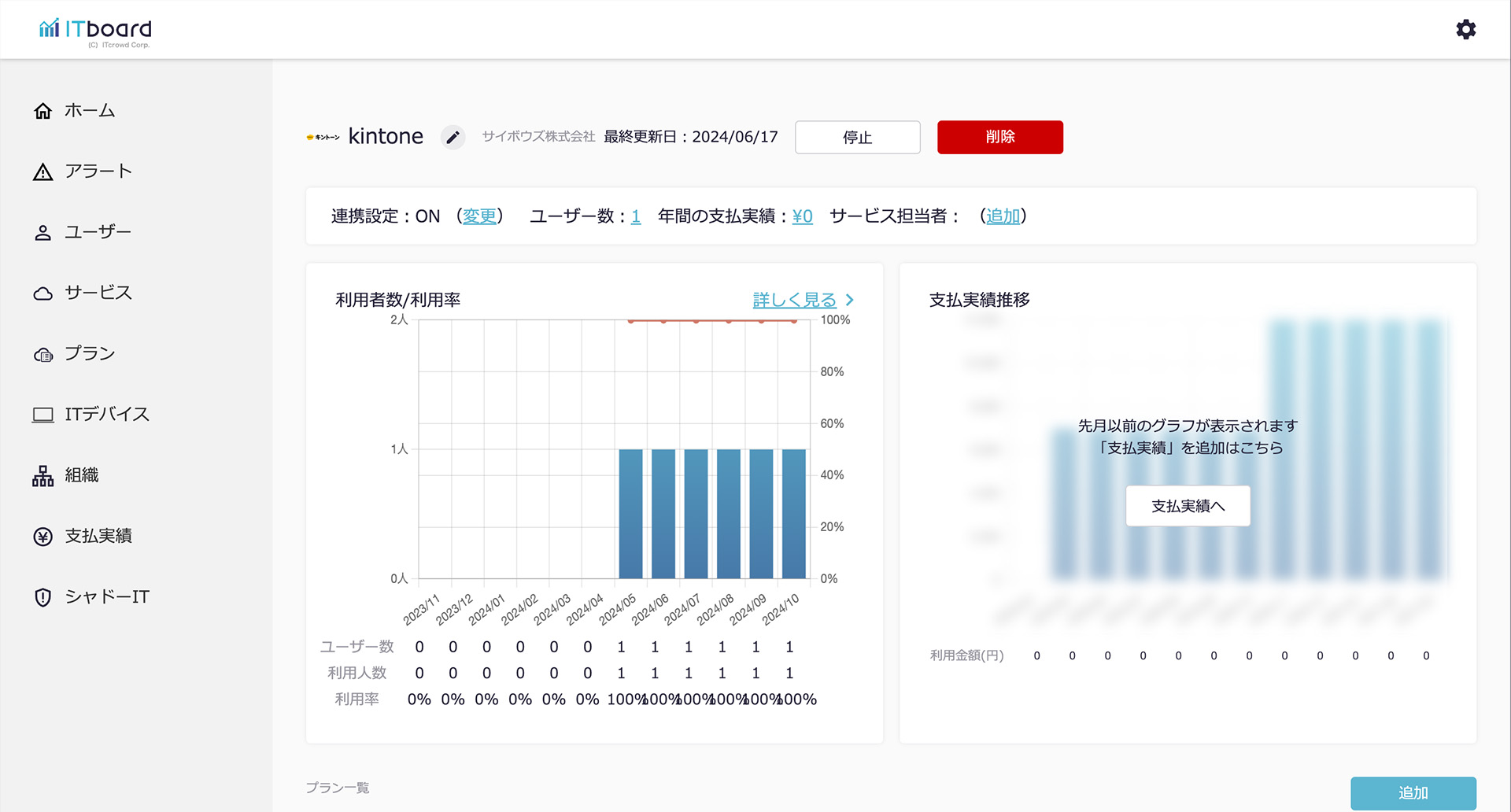Click the settings gear icon
This screenshot has height=812, width=1511.
pos(1465,30)
